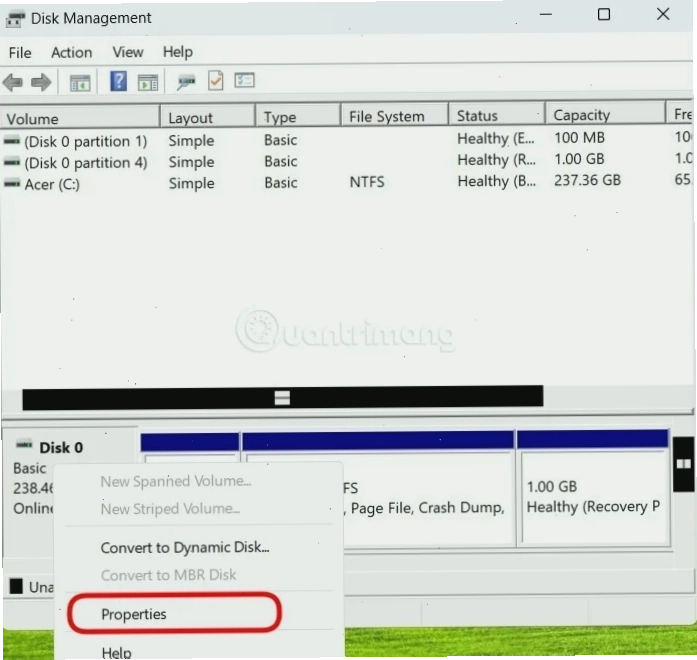The width and height of the screenshot is (697, 660).
Task: Select the first small partition block of Disk 0
Action: click(190, 447)
